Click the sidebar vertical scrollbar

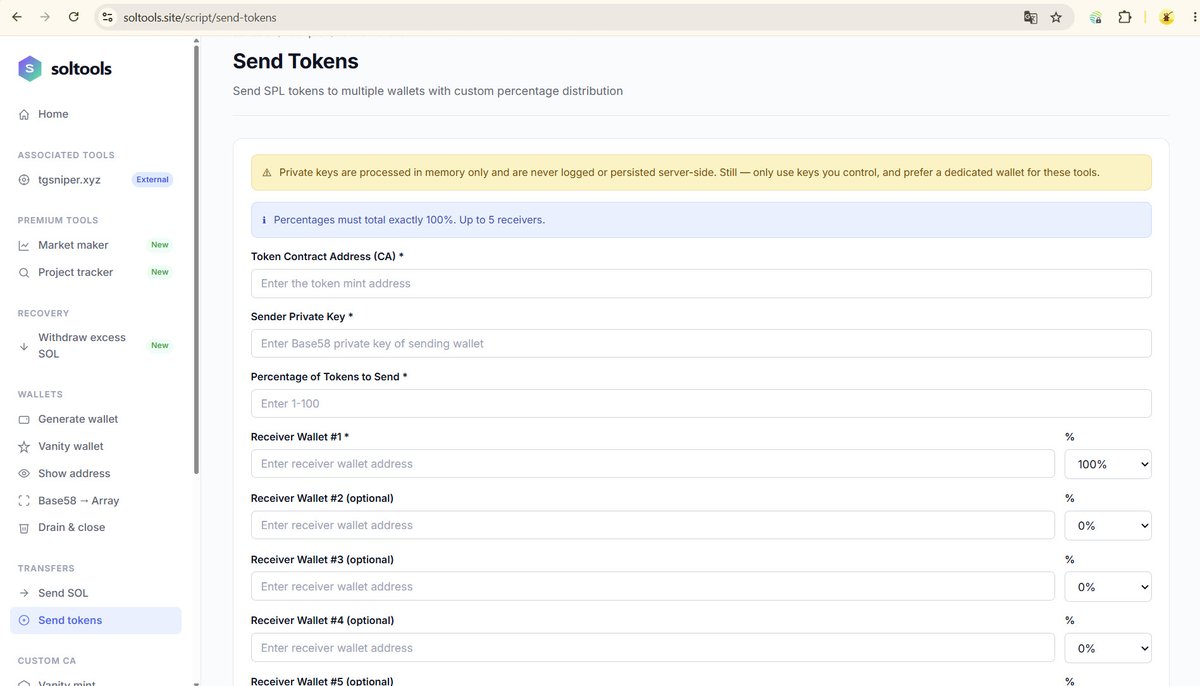196,260
